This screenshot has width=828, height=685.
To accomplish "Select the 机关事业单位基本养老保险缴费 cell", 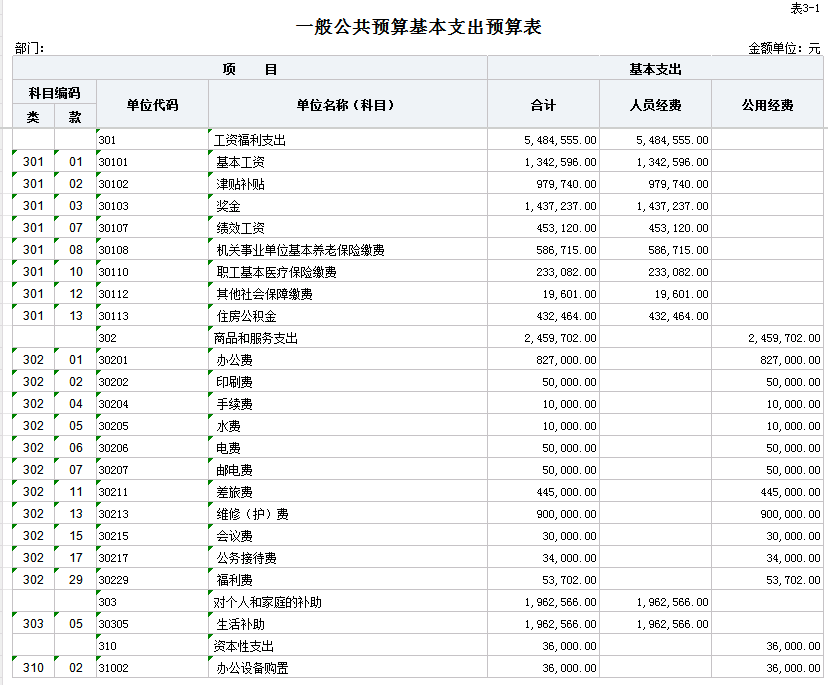I will 347,250.
